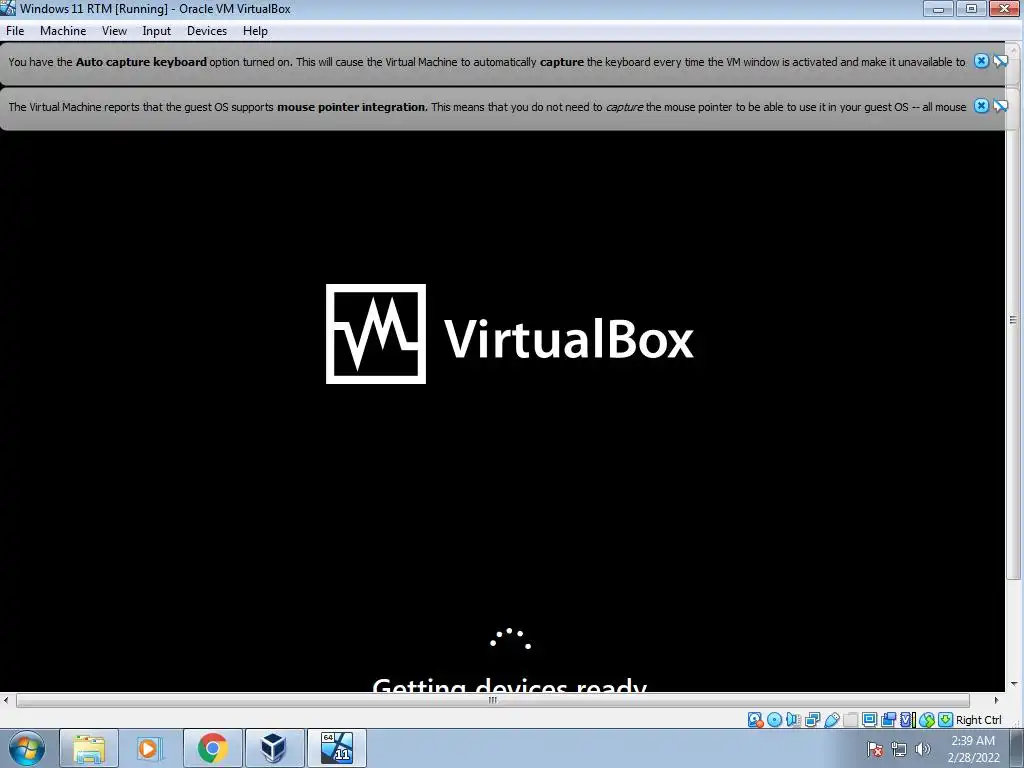Suppress future Auto capture keyboard messages
Viewport: 1024px width, 768px height.
(1000, 61)
